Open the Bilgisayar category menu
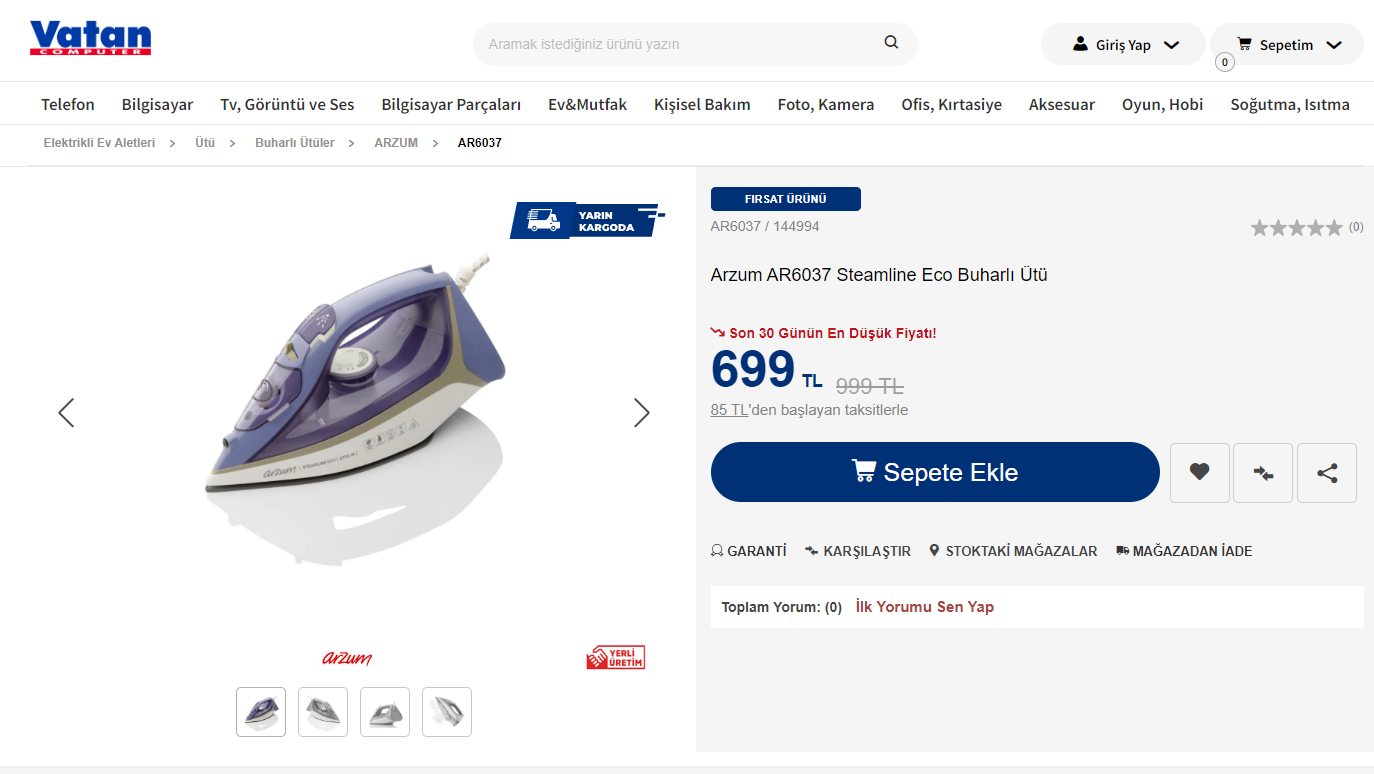Viewport: 1374px width, 774px height. pos(157,104)
